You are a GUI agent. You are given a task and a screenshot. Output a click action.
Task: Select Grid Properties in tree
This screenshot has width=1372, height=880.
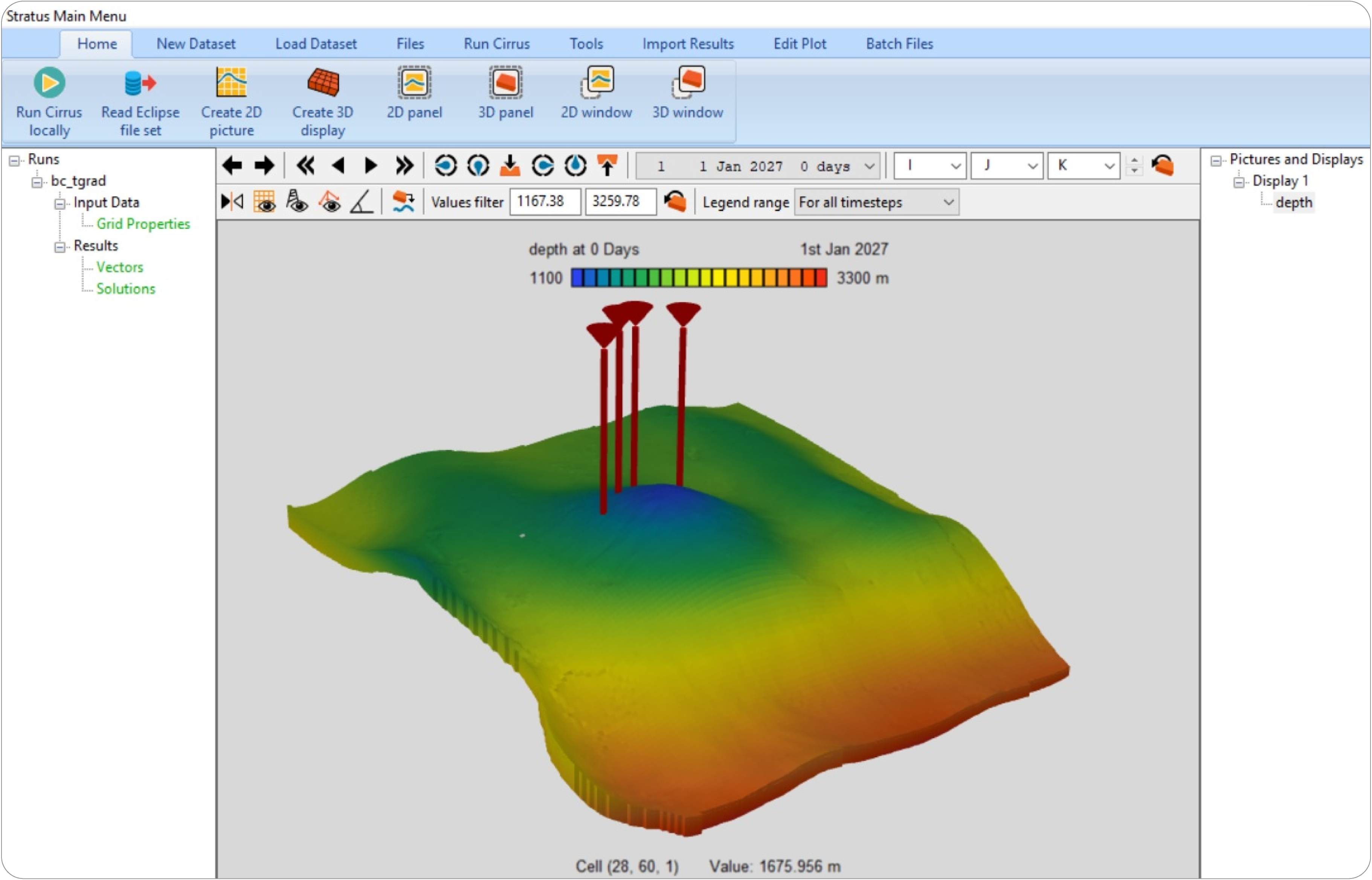pos(143,224)
